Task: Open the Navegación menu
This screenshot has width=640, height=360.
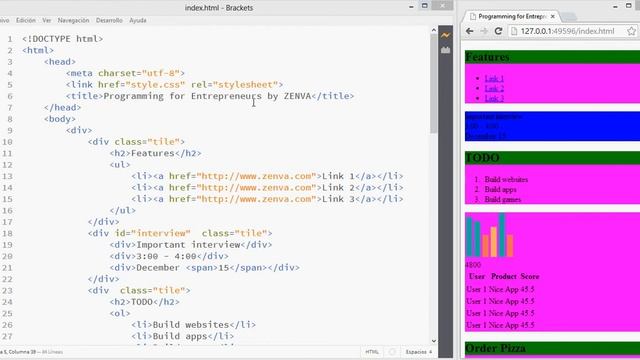Action: click(x=73, y=20)
